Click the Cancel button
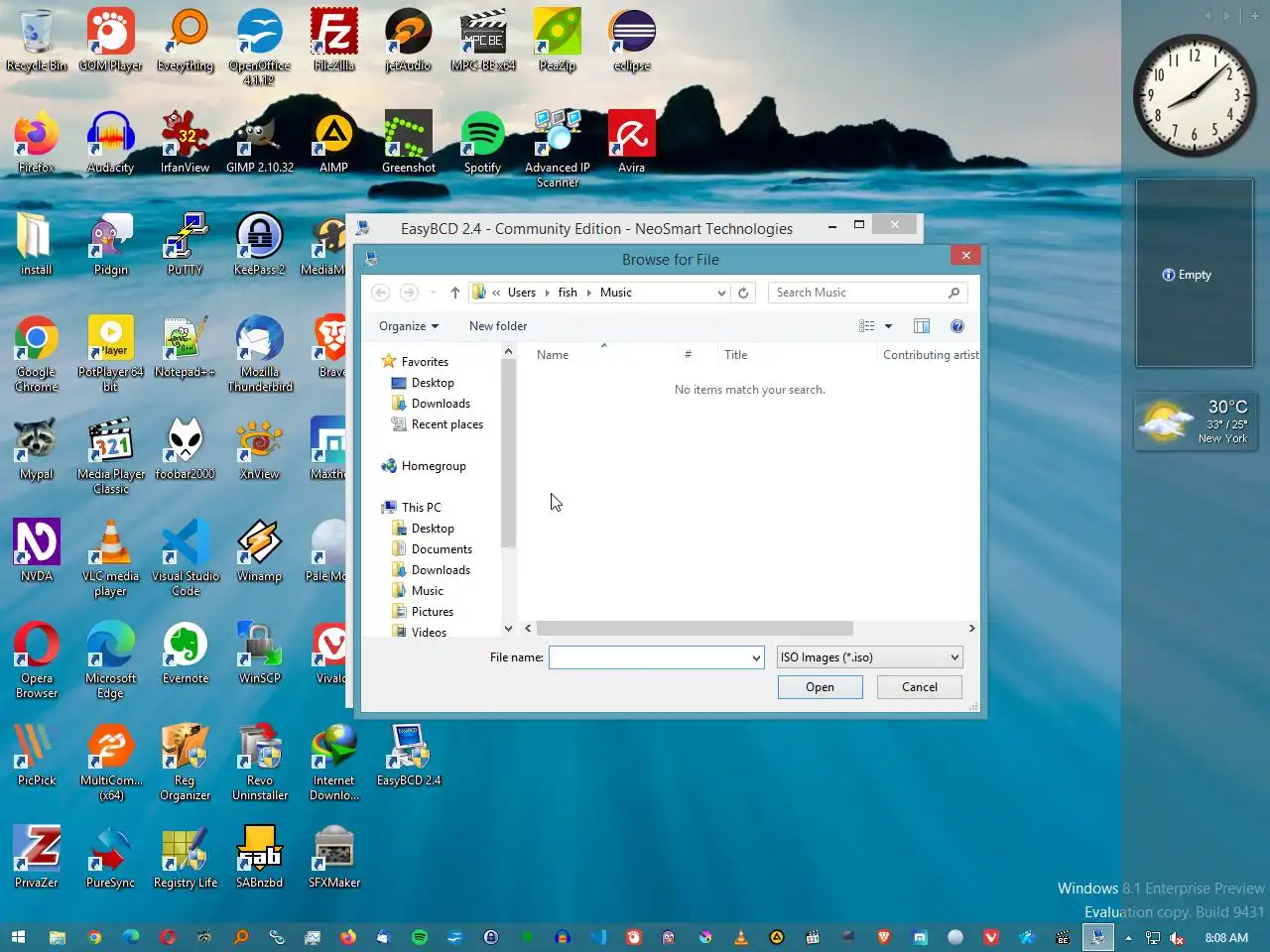The height and width of the screenshot is (952, 1270). (x=920, y=687)
